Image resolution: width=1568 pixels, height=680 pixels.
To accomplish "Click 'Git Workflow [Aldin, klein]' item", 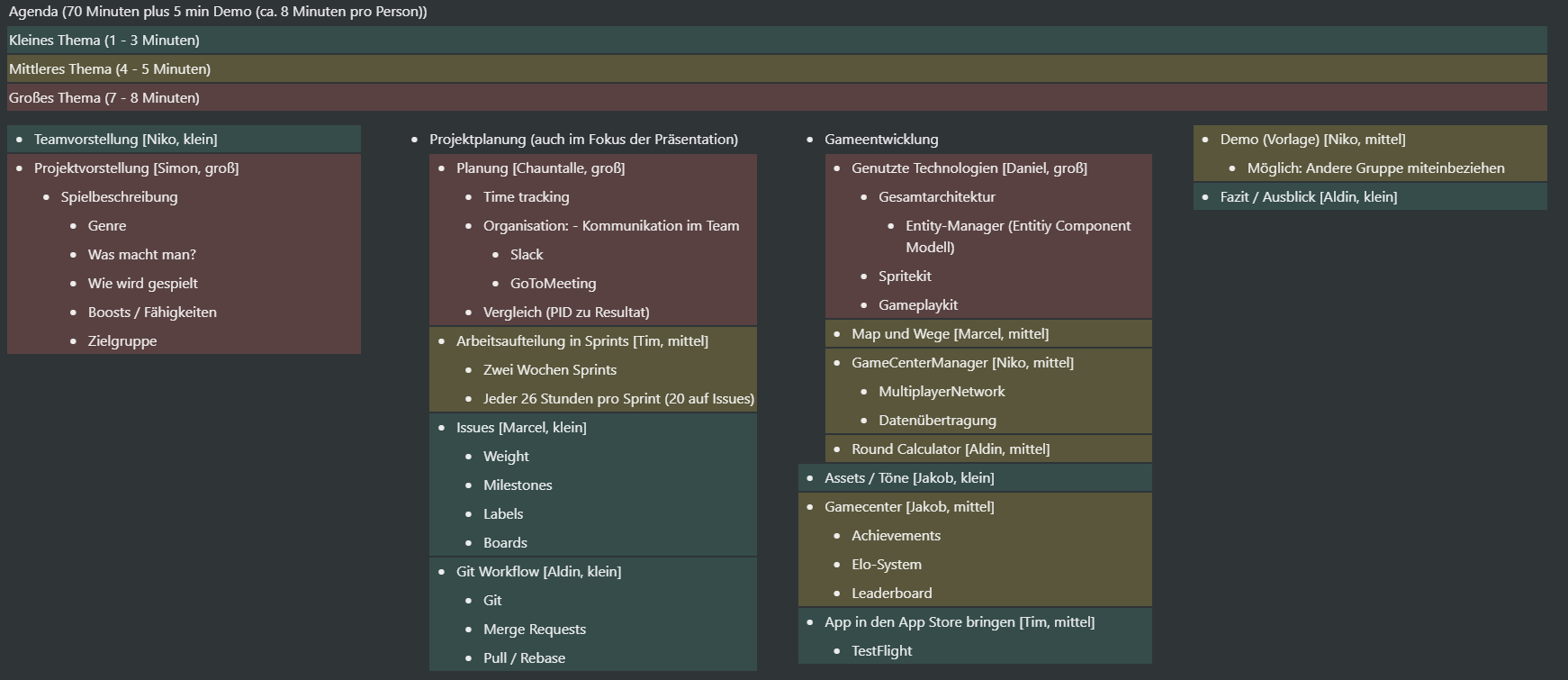I will (x=538, y=572).
